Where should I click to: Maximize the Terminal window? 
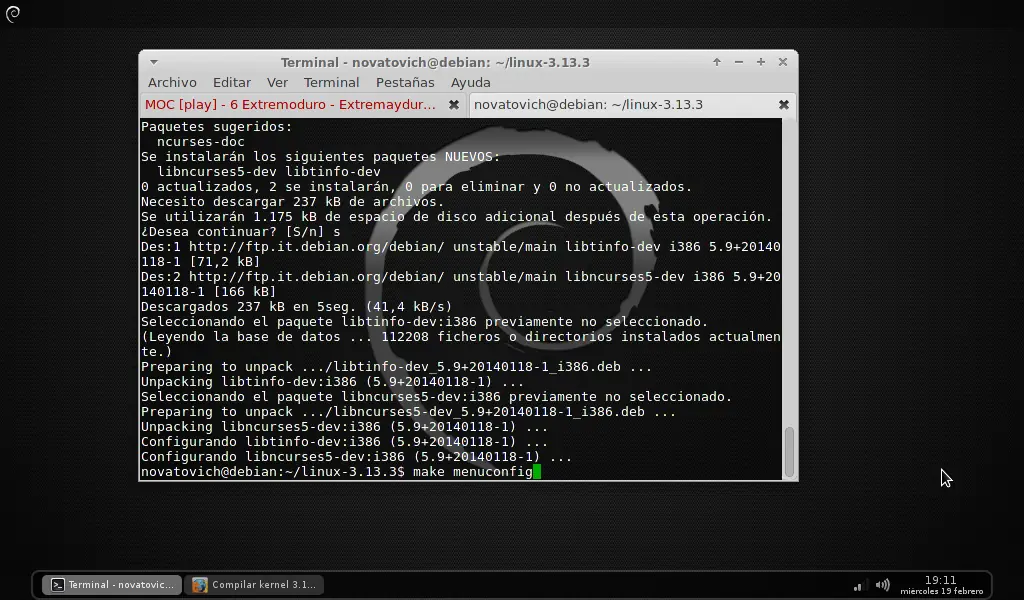[760, 62]
